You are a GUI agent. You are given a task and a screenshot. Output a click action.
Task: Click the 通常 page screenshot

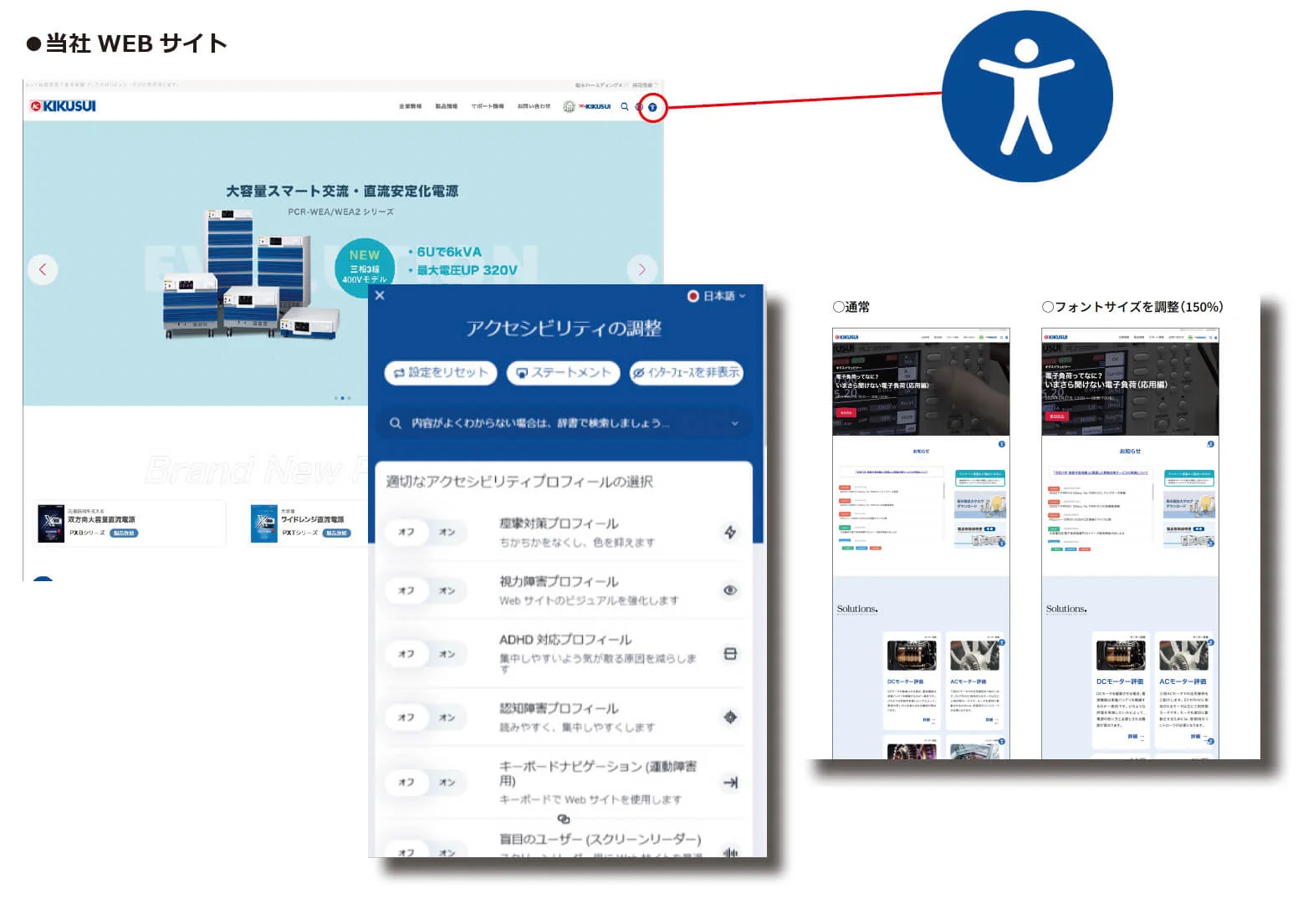(x=921, y=544)
